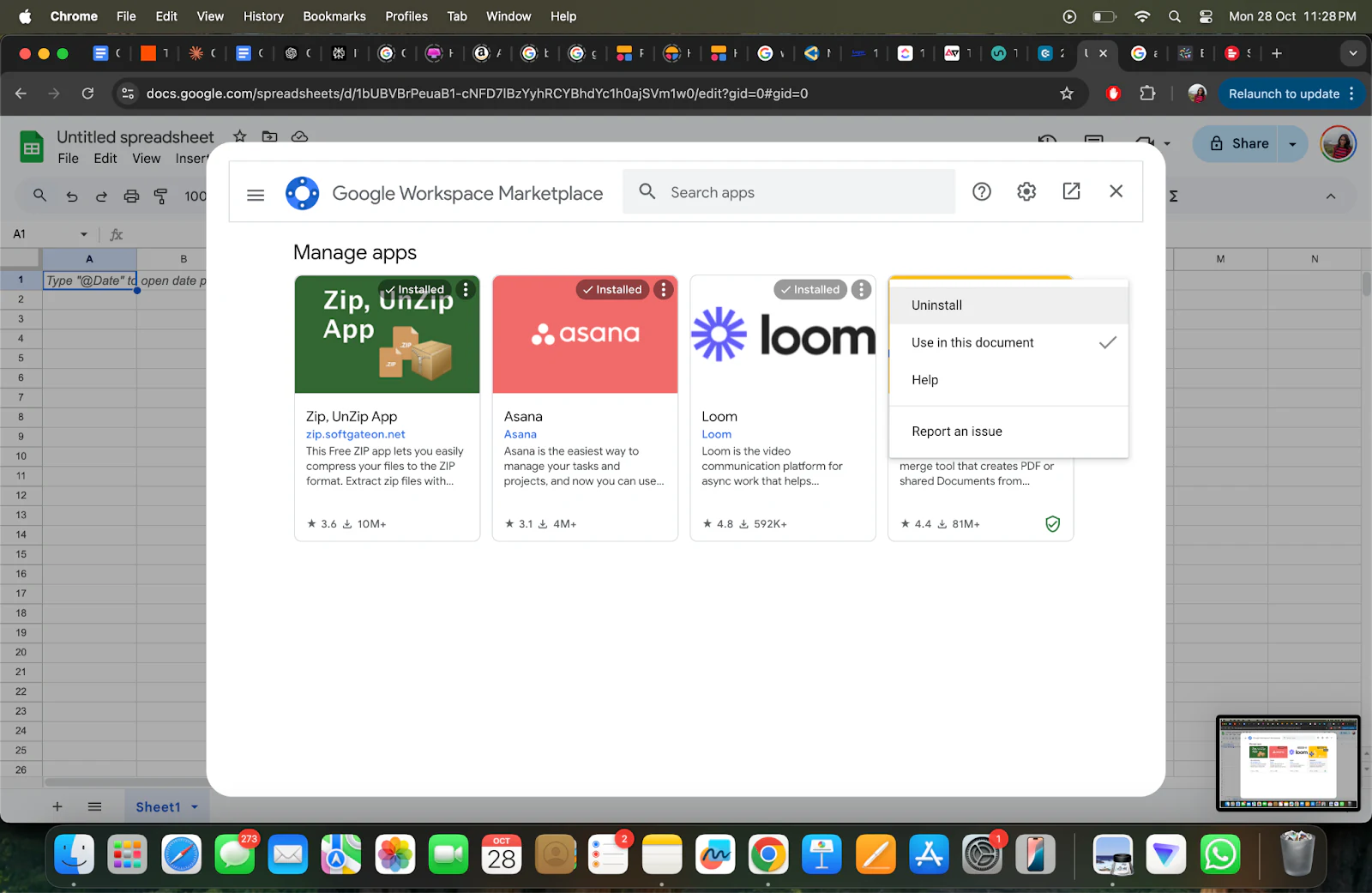1372x893 pixels.
Task: Click the Share button
Action: coord(1238,144)
